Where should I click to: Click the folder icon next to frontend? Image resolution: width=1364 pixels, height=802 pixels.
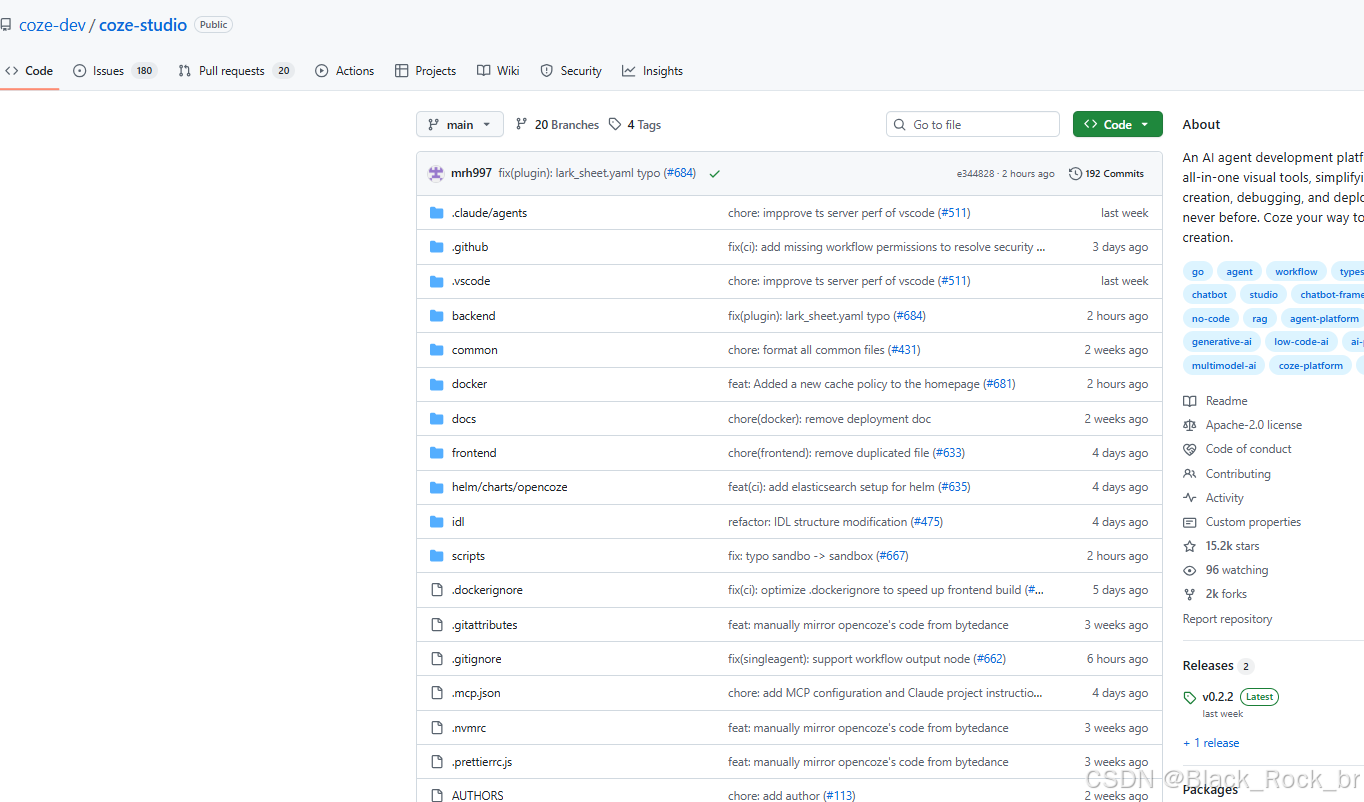click(436, 453)
